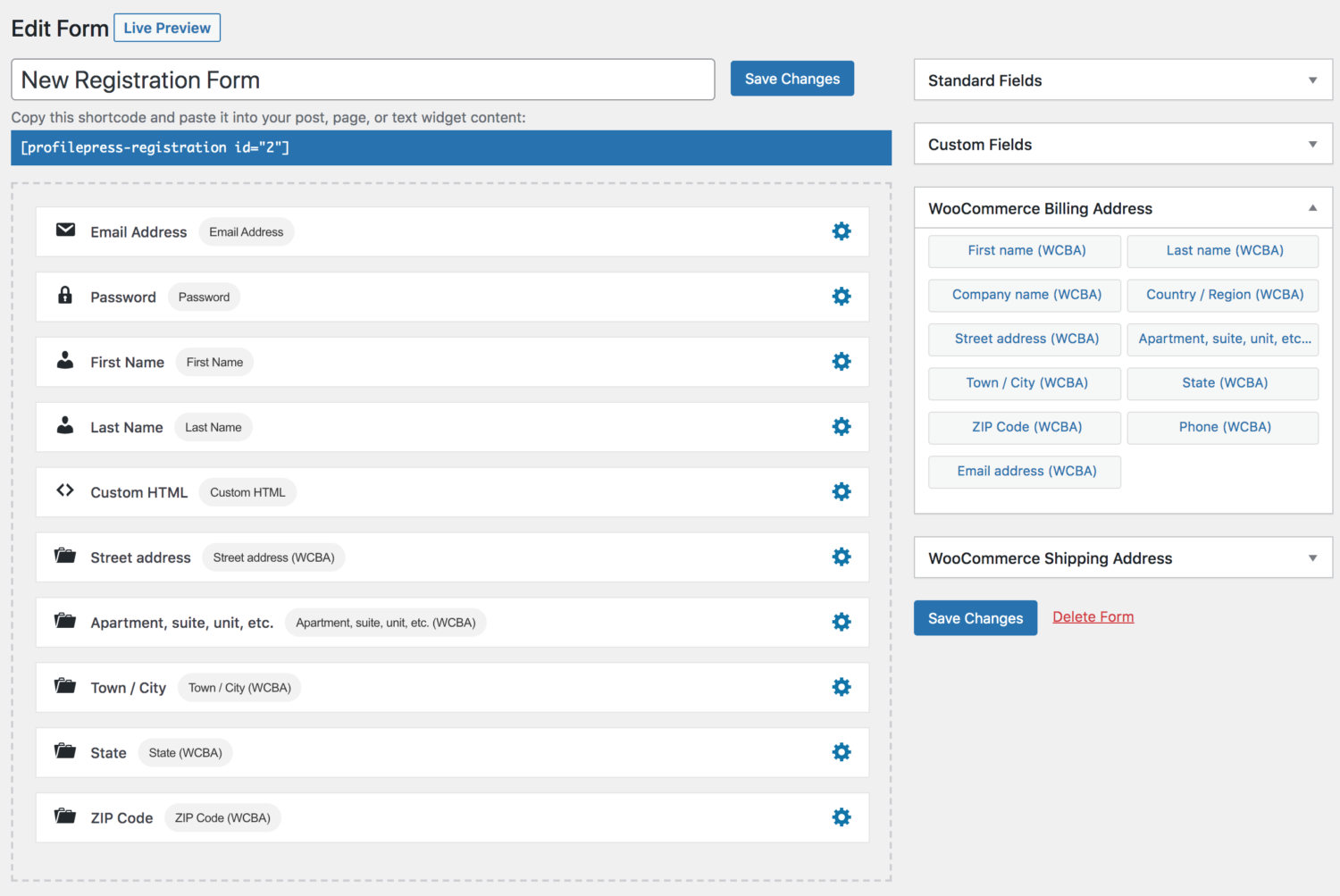The image size is (1340, 896).
Task: Select the profilepress-registration shortcode box
Action: point(451,147)
